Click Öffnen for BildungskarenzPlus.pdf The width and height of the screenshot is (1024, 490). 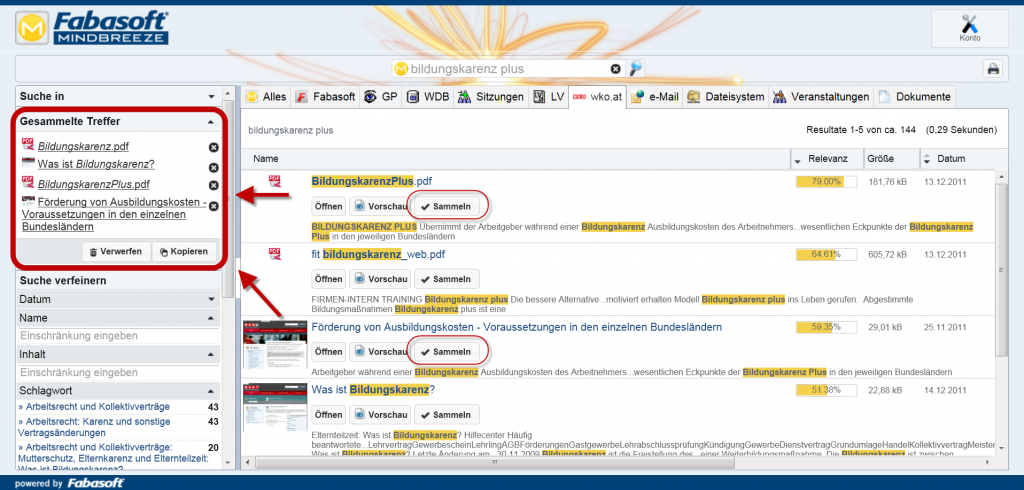click(328, 206)
